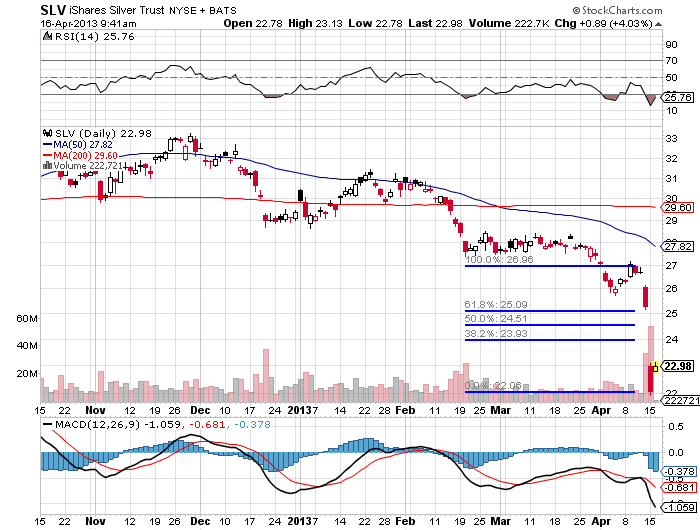Click the RSI(14) 25.76 indicator label
This screenshot has height=530, width=700.
(x=94, y=37)
